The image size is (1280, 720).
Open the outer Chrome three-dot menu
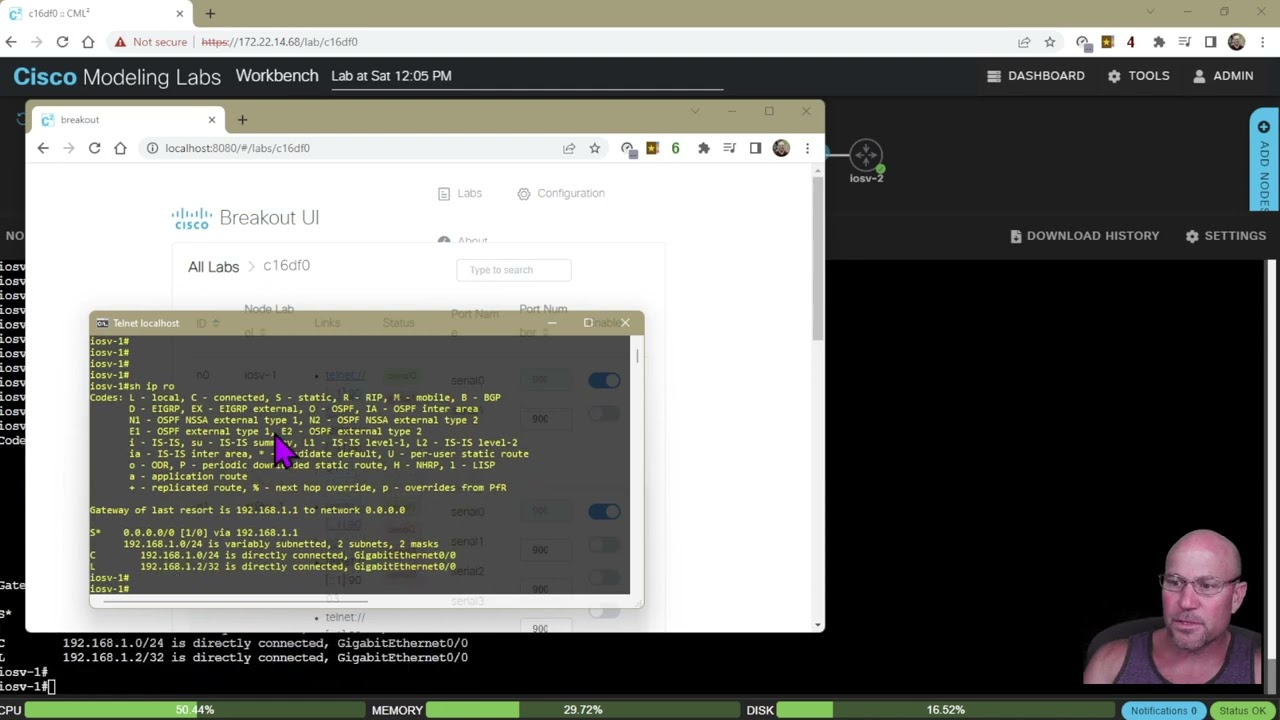pyautogui.click(x=1263, y=42)
